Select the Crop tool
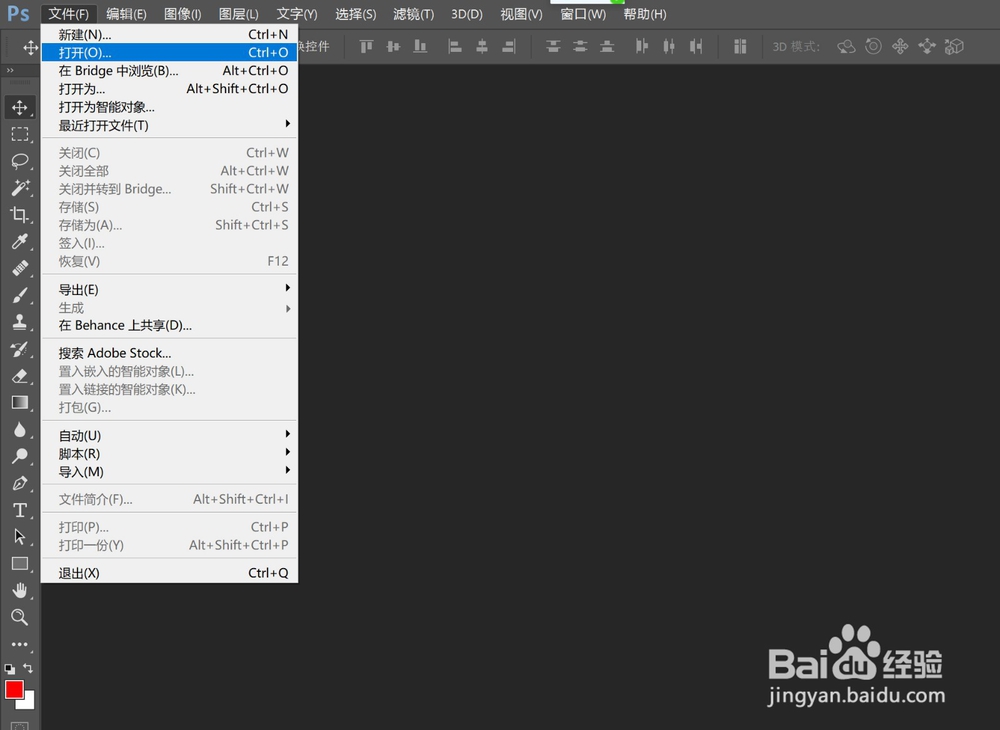 pyautogui.click(x=20, y=214)
